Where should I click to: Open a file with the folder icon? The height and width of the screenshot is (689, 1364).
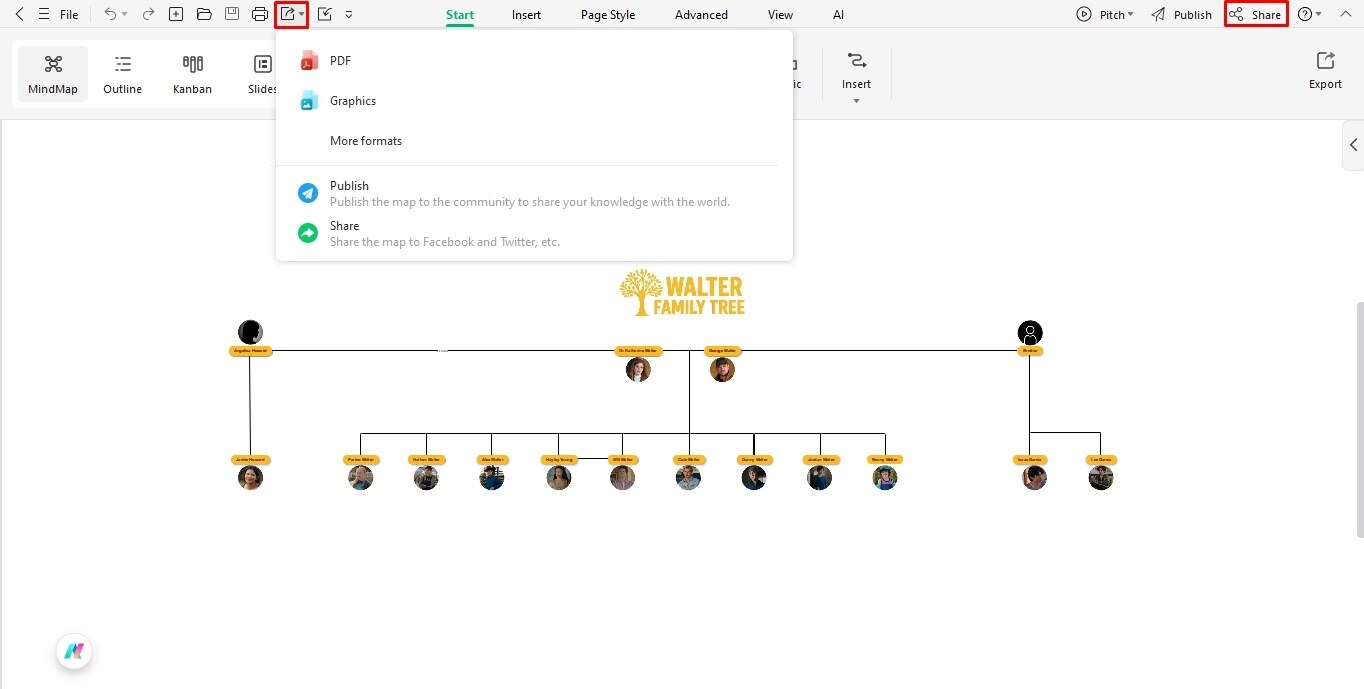pos(203,14)
